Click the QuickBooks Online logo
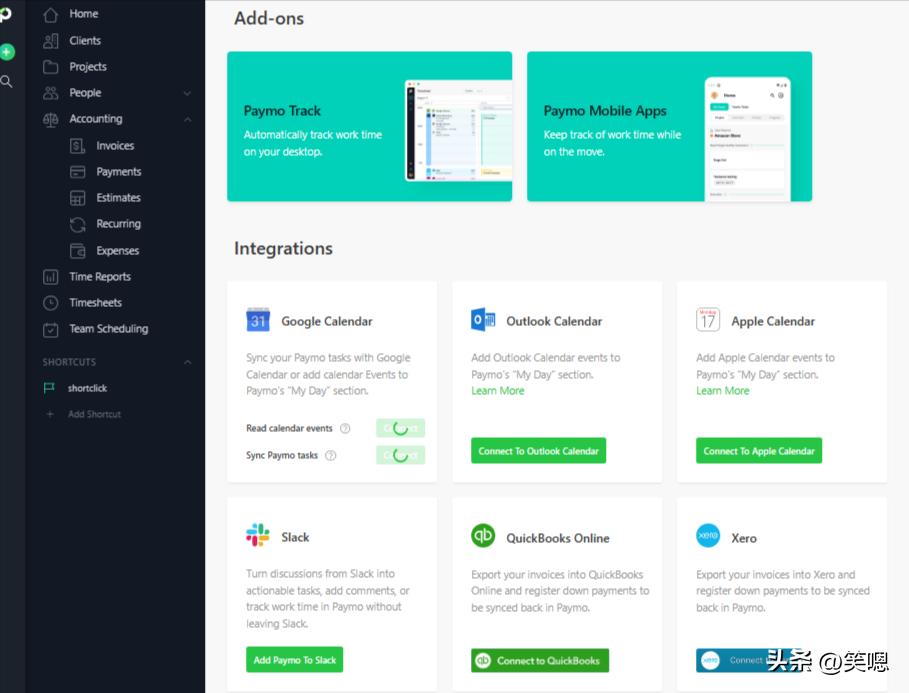The width and height of the screenshot is (909, 693). (x=483, y=536)
